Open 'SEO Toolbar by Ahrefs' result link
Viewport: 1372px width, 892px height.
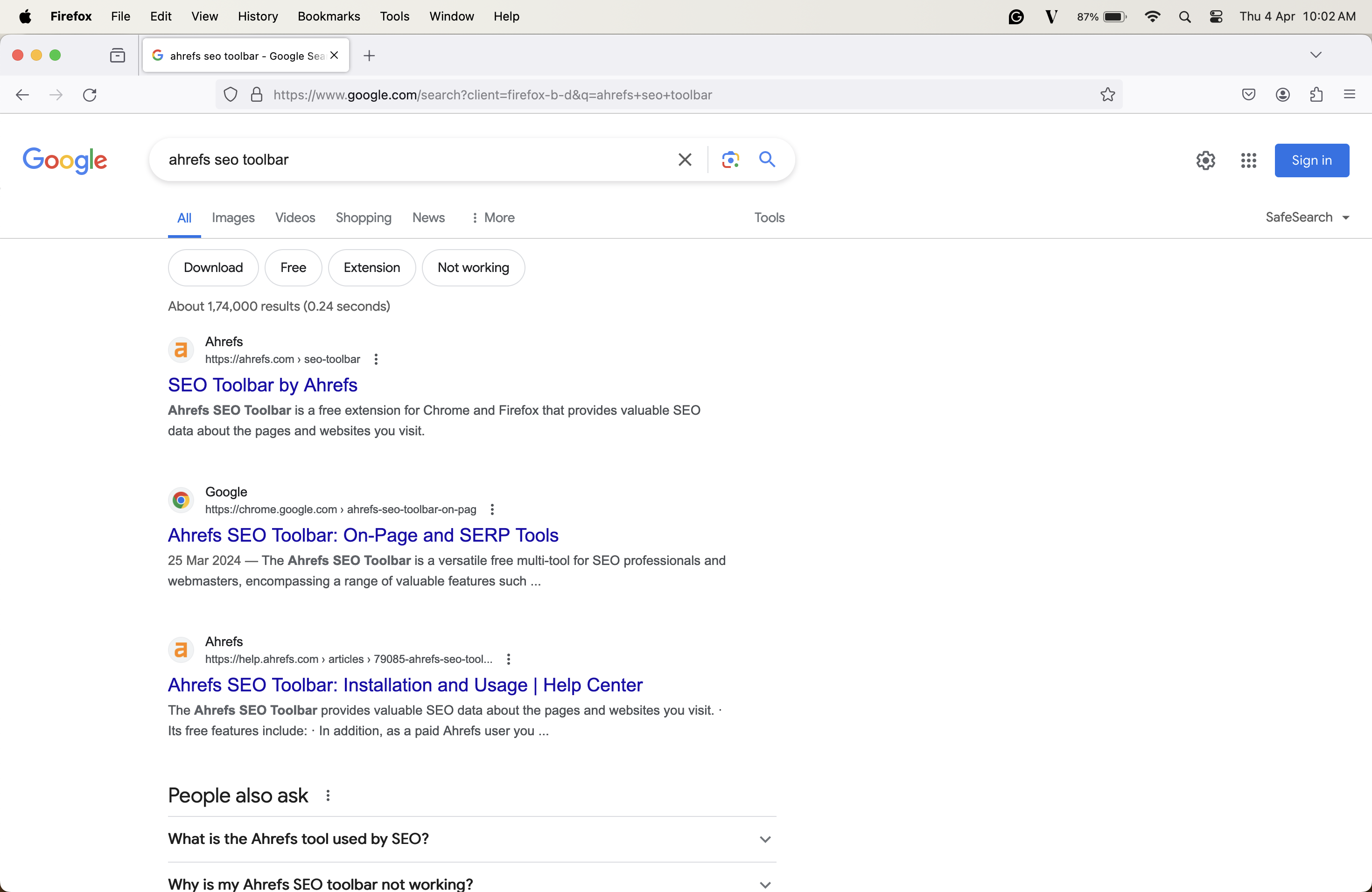[x=262, y=385]
